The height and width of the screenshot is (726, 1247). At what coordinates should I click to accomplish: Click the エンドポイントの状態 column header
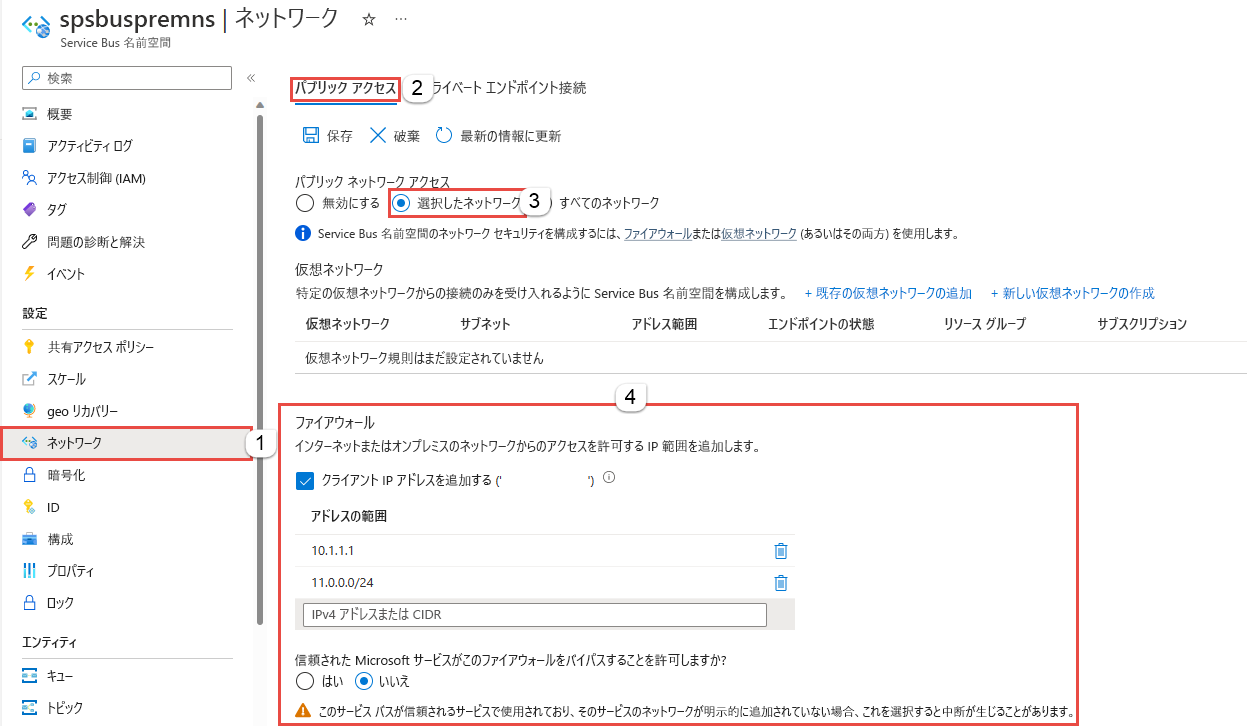pos(821,324)
